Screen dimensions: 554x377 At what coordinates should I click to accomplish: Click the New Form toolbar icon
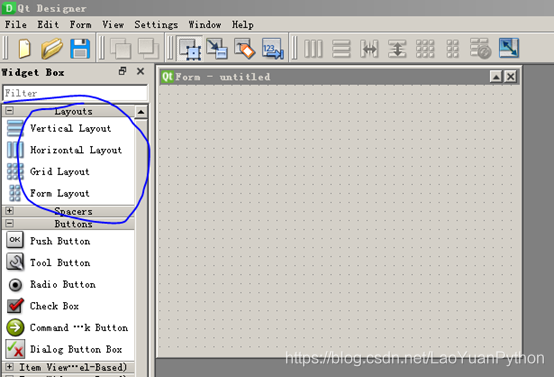click(24, 48)
